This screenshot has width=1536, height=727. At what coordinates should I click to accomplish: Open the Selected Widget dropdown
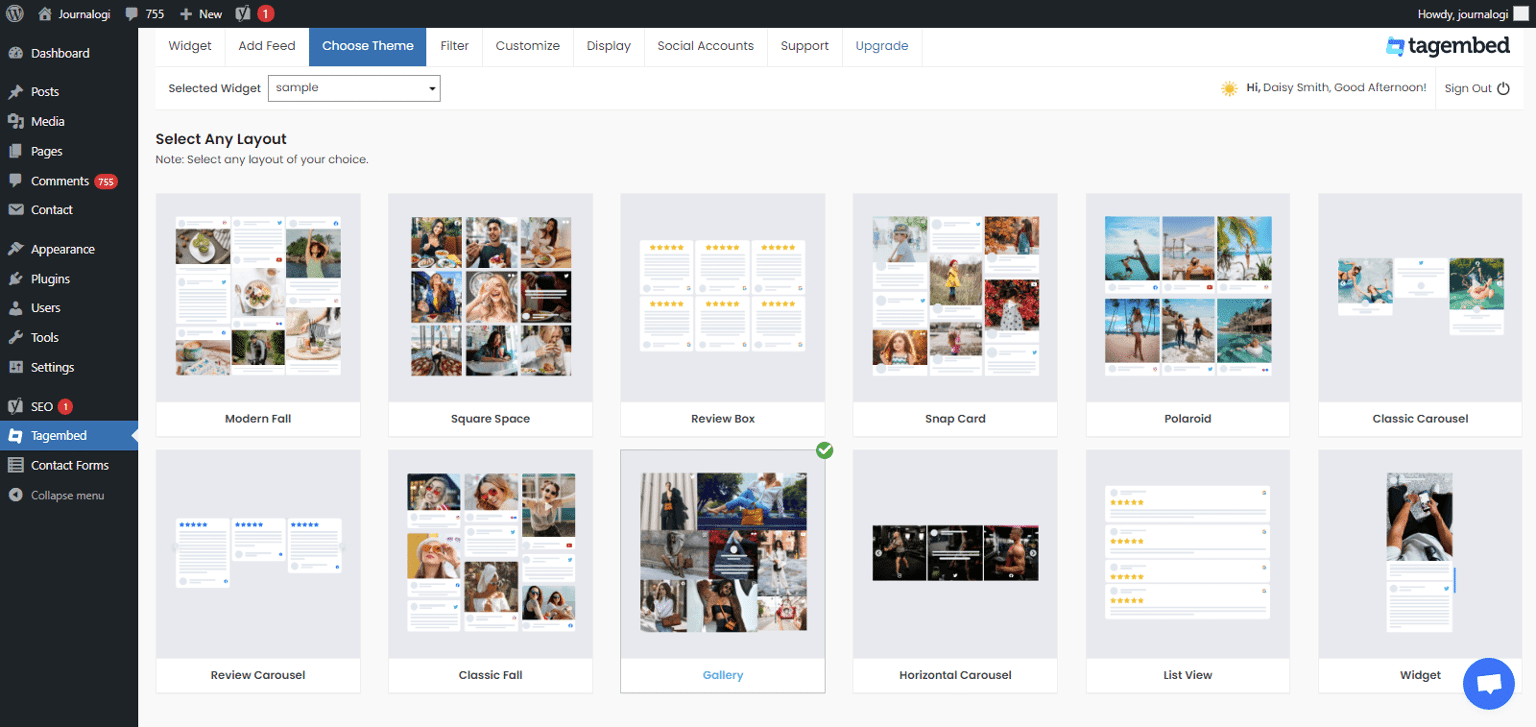(x=354, y=88)
